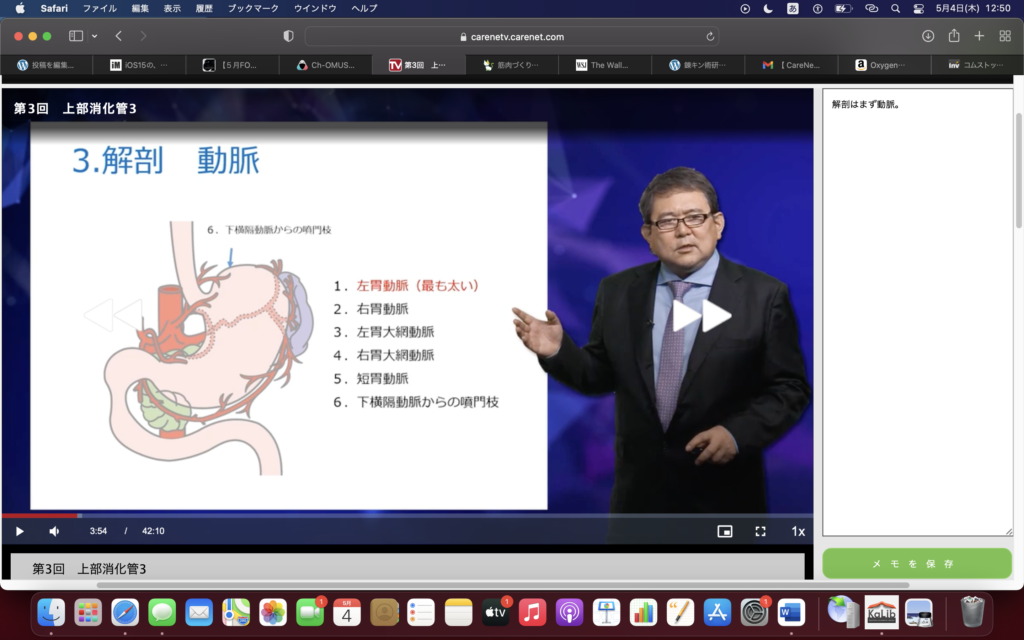
Task: Toggle the Safari sidebar
Action: pos(76,36)
